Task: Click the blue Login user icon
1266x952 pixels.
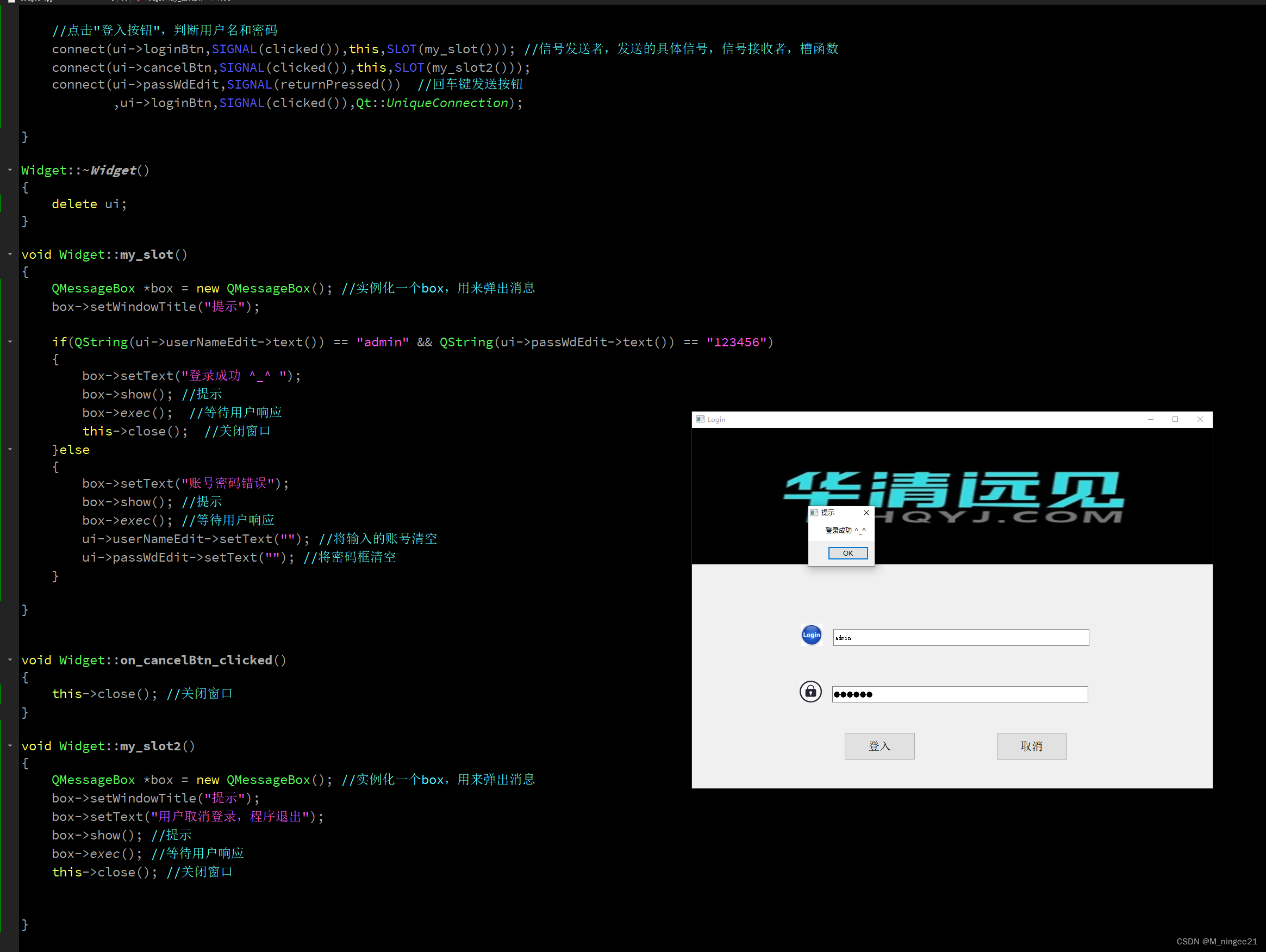Action: (811, 634)
